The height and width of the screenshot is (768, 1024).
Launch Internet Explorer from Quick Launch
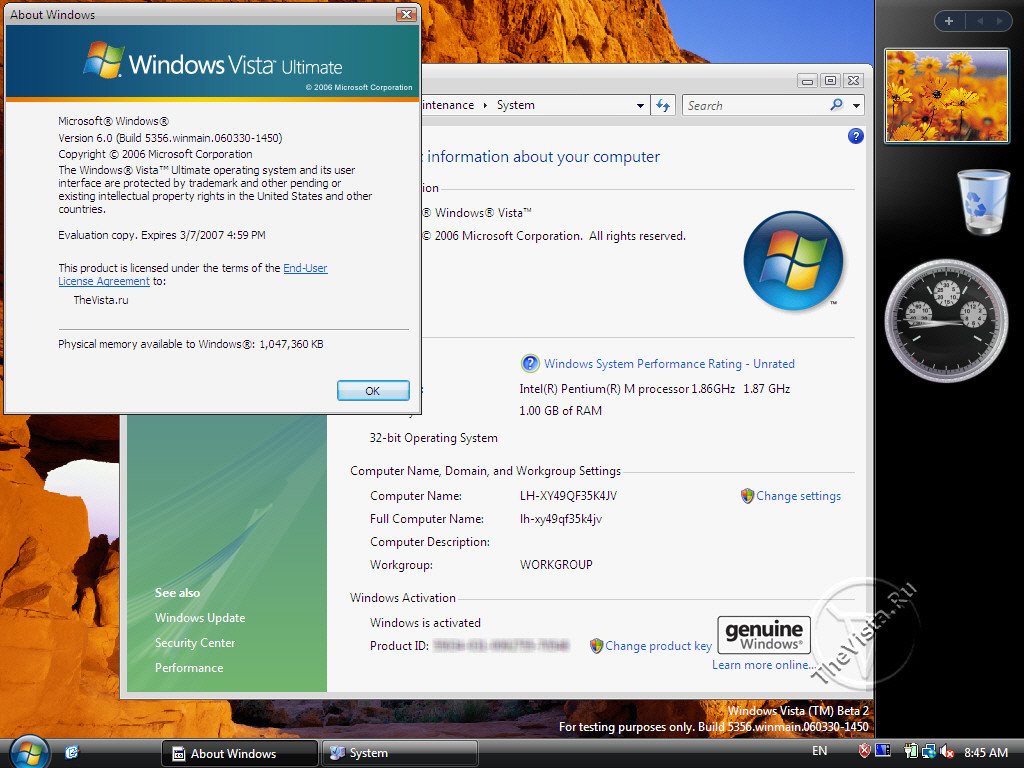pos(71,753)
